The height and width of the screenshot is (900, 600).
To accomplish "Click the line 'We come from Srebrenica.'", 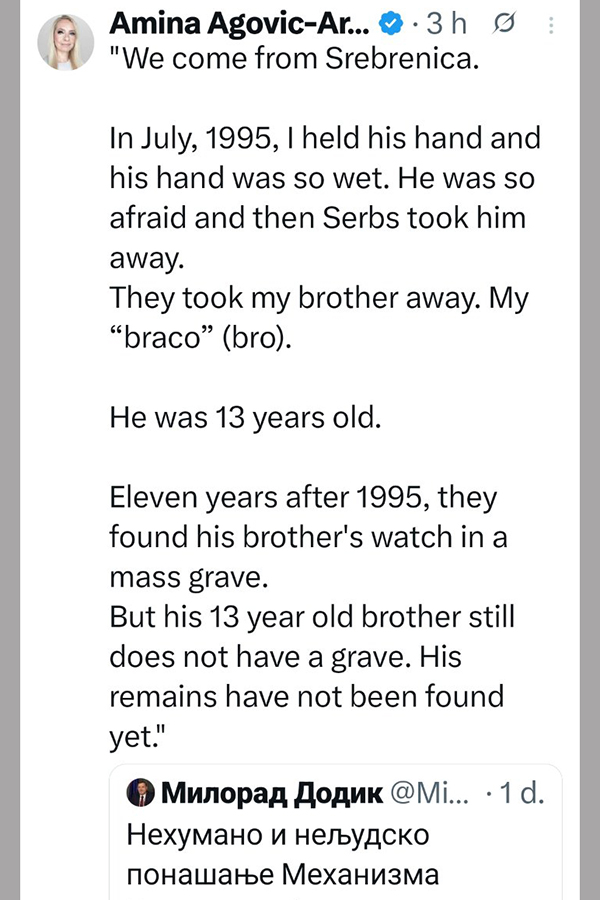I will click(295, 60).
